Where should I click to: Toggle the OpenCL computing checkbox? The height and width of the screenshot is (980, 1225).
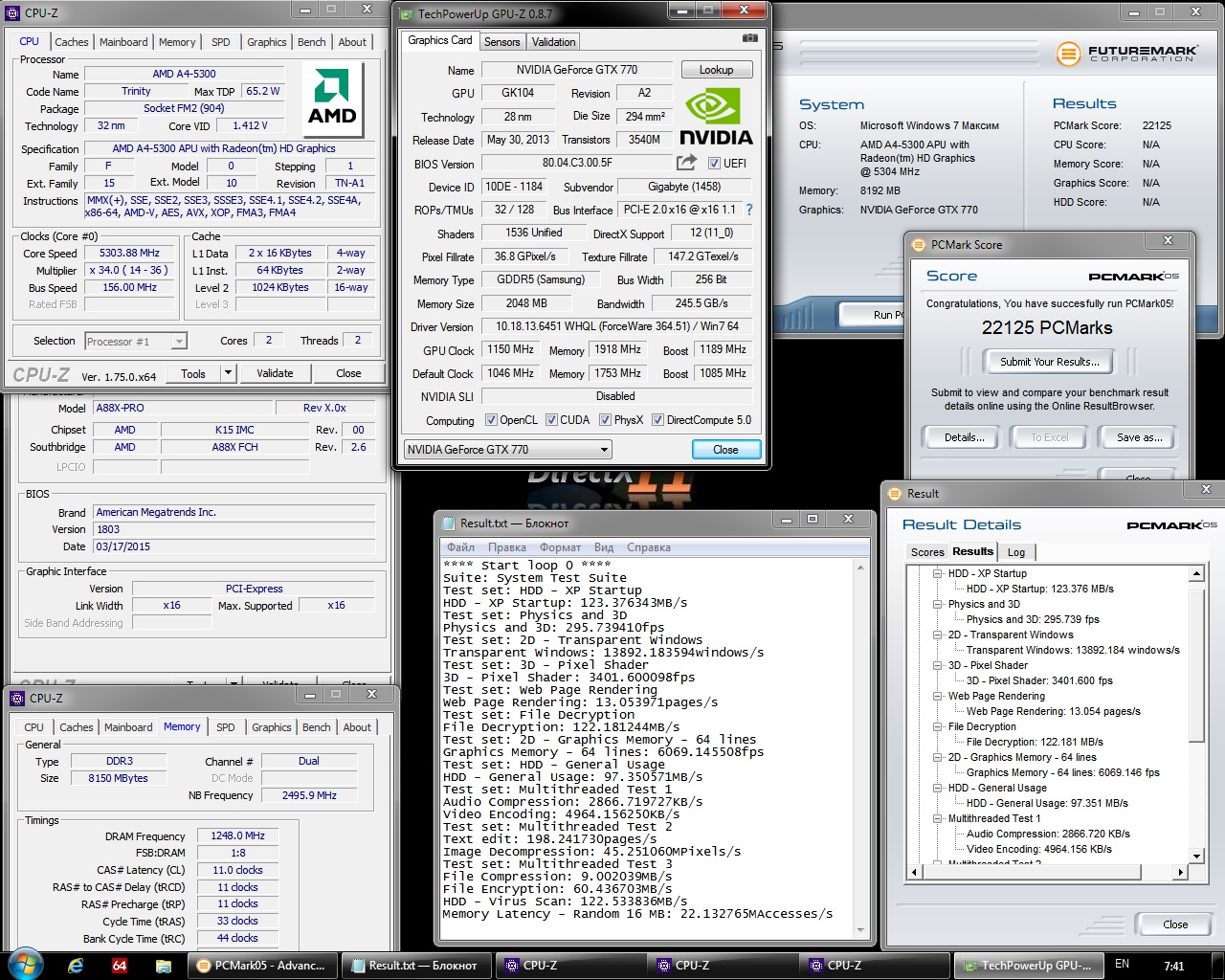491,420
